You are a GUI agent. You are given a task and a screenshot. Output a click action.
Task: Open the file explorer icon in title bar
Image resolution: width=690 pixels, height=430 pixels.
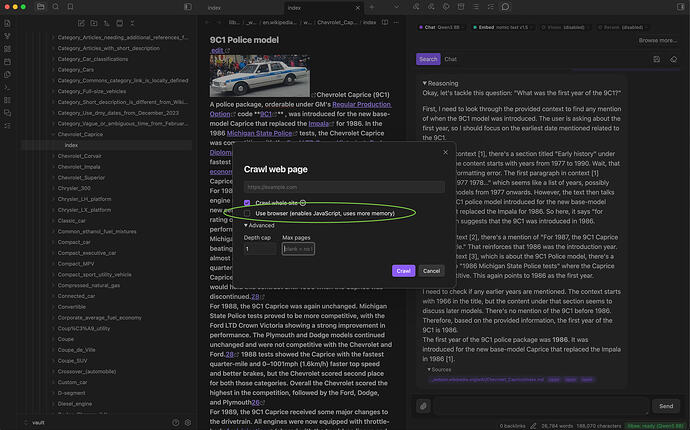[x=40, y=7]
